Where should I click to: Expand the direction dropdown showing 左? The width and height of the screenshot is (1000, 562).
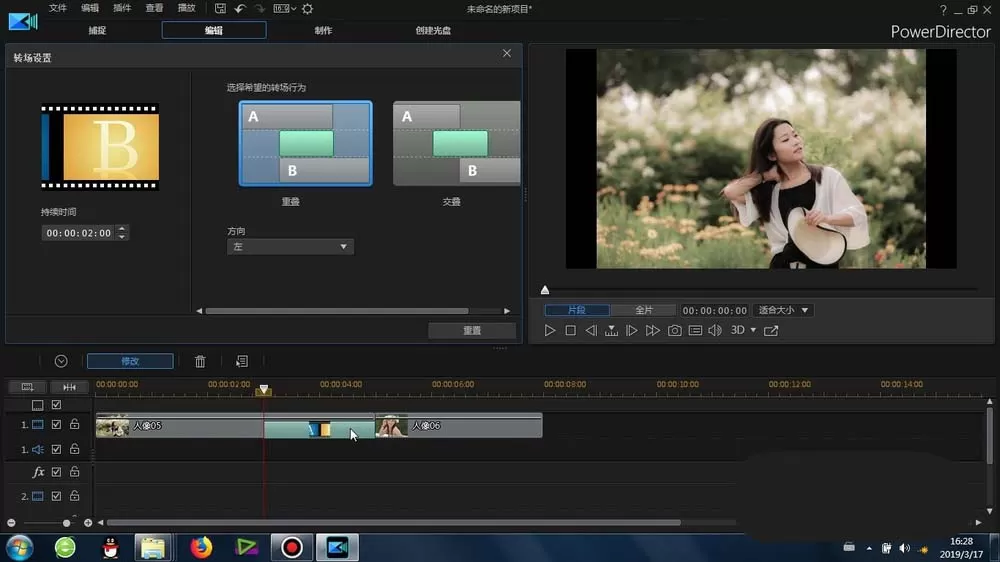pyautogui.click(x=290, y=247)
